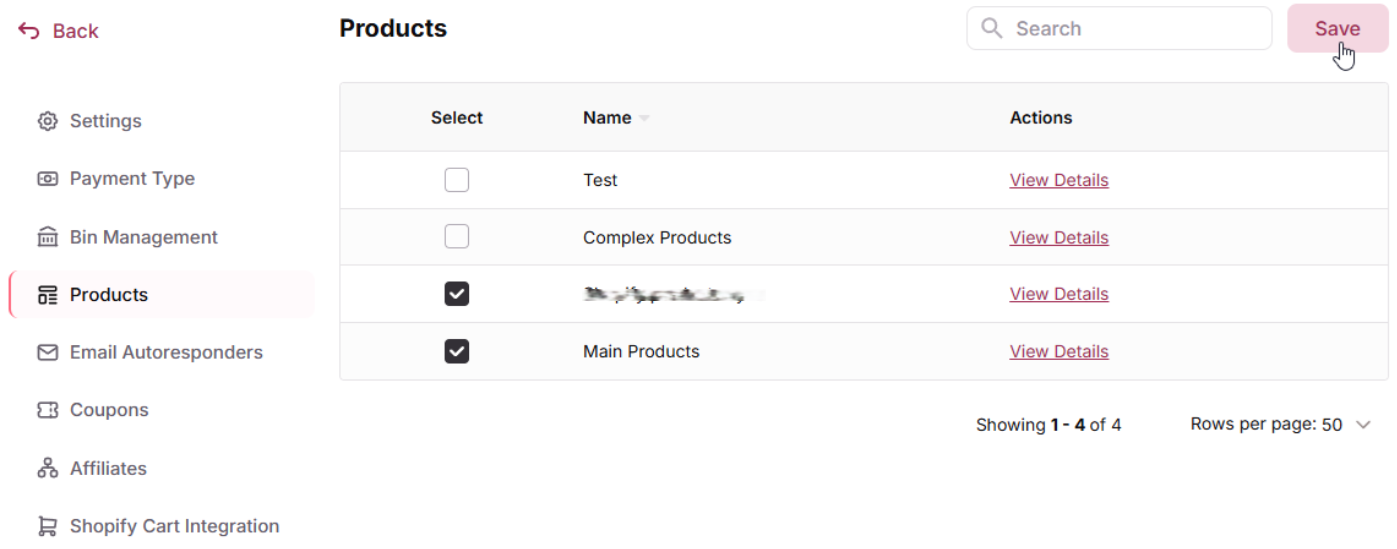Select Products in the sidebar
The width and height of the screenshot is (1397, 549).
click(x=162, y=295)
